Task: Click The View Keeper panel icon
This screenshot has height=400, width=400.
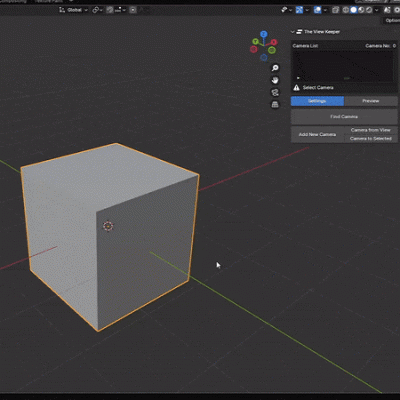Action: [299, 32]
